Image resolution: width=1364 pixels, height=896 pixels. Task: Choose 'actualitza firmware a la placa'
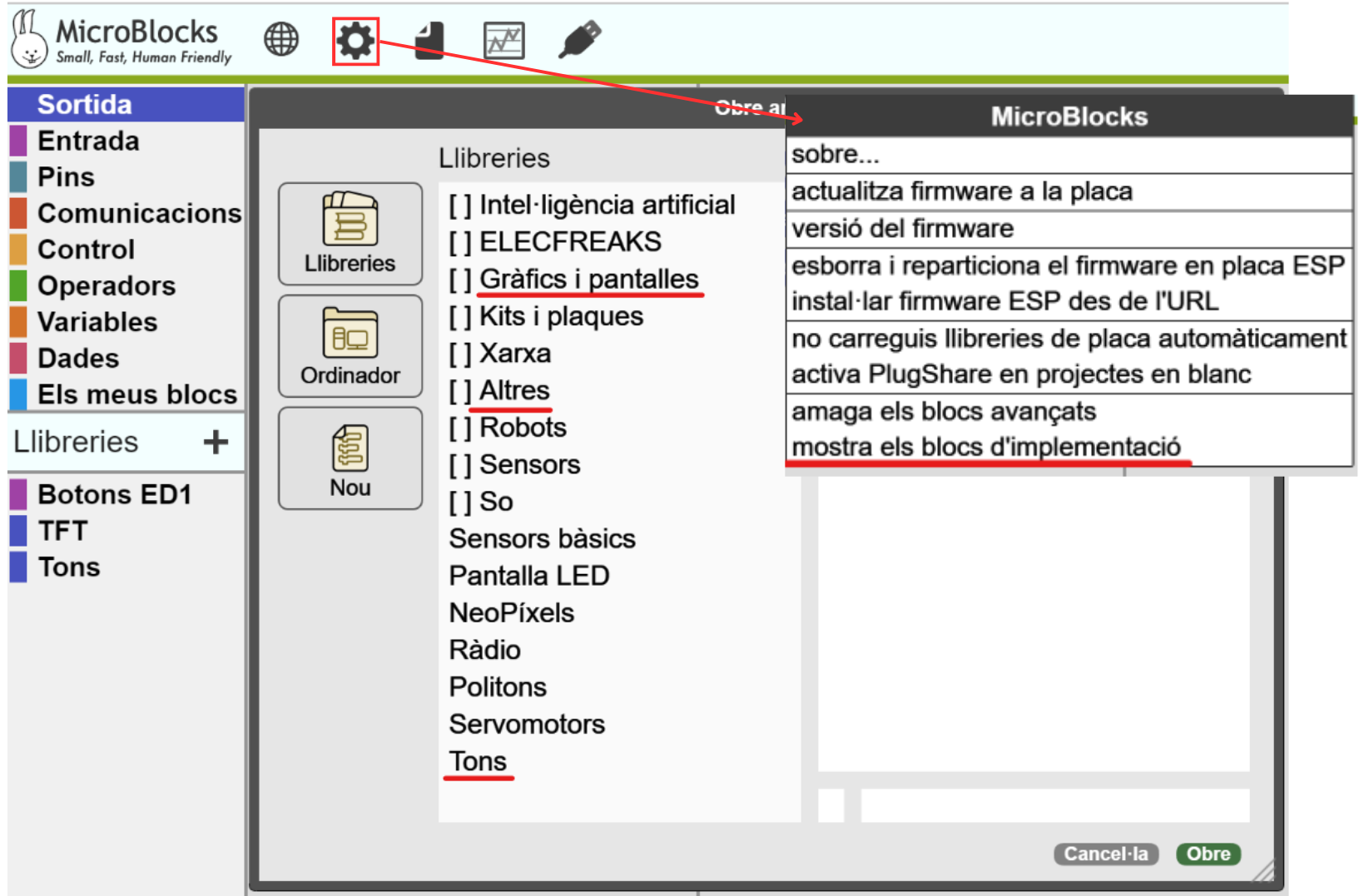click(x=961, y=191)
